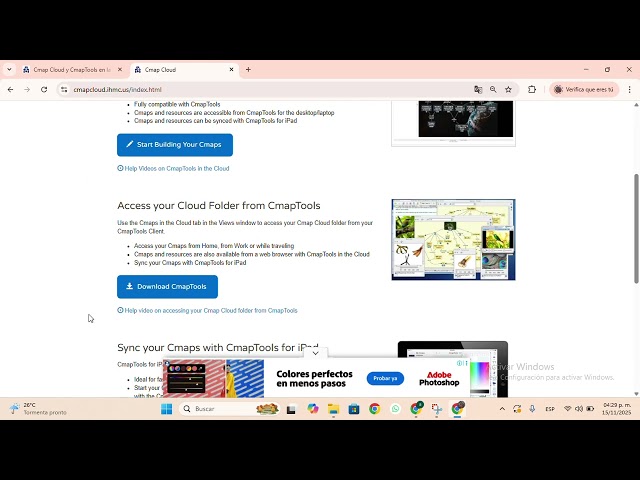Click the sync tray icon next to microphone
Screen dimensions: 640x480
(x=517, y=409)
